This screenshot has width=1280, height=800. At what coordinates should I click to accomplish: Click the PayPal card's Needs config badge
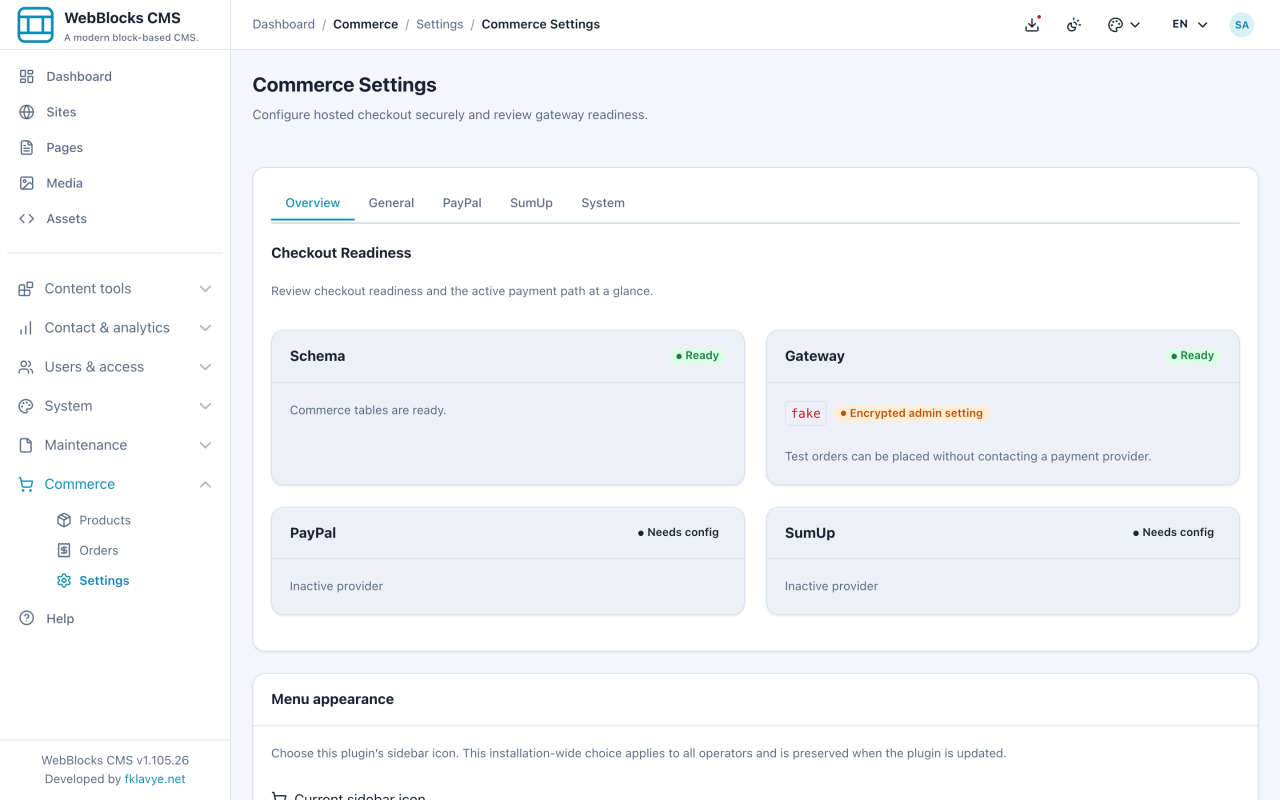tap(679, 533)
